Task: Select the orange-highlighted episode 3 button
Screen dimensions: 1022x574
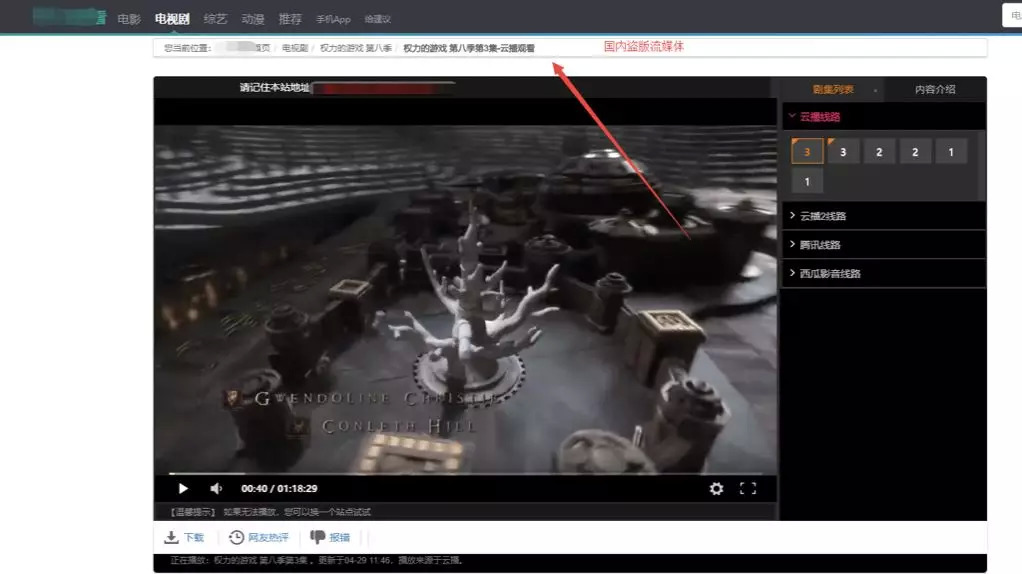Action: 807,151
